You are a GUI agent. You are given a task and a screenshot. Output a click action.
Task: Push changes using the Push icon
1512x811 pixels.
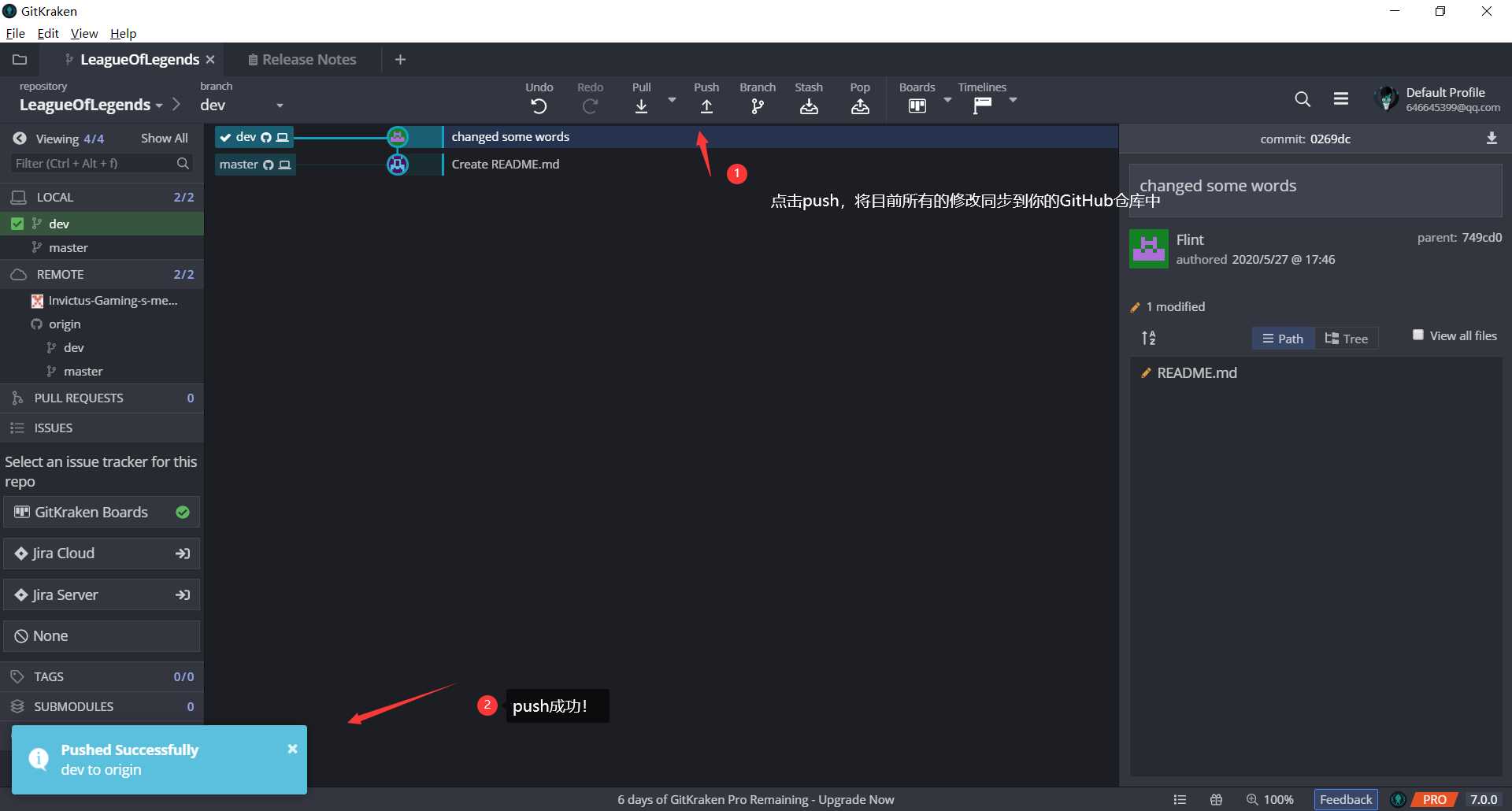(x=706, y=106)
